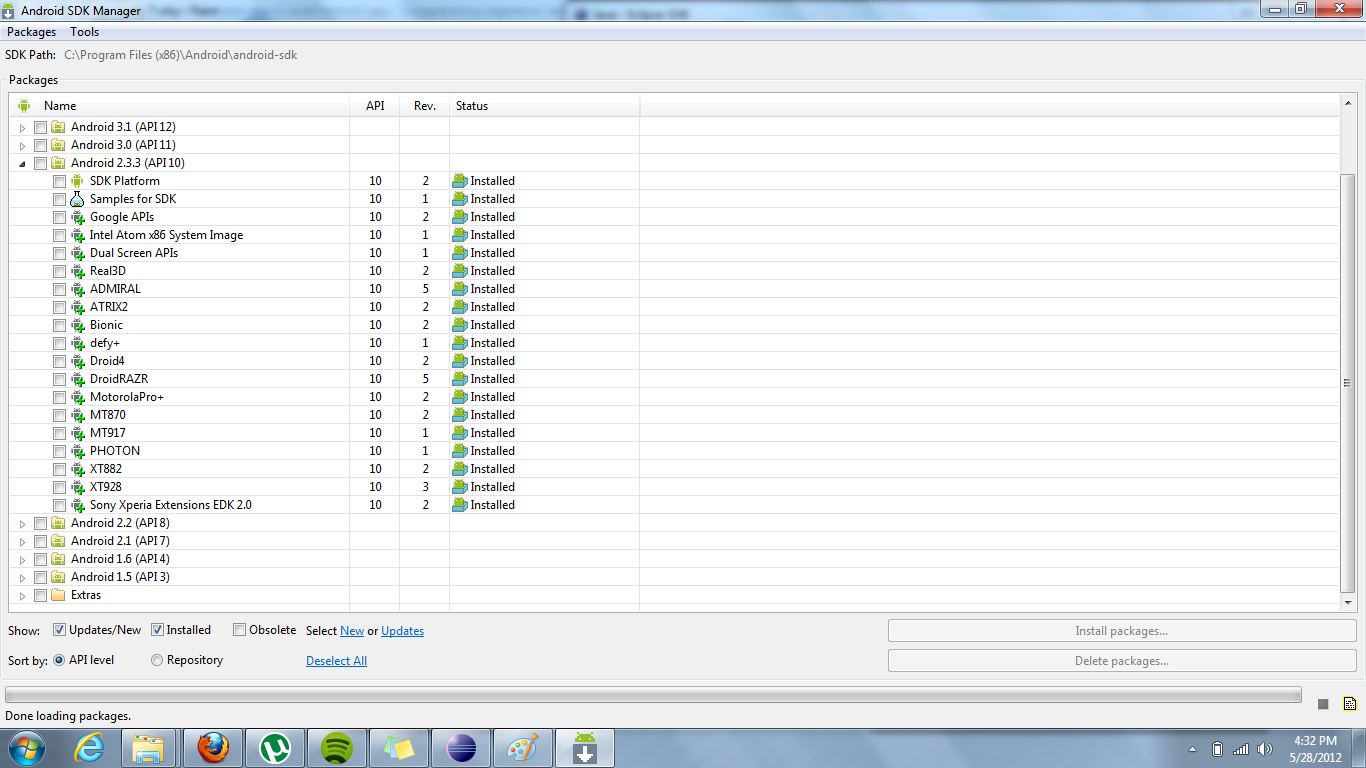Expand Android 3.0 (API 11) node
The width and height of the screenshot is (1366, 768).
click(23, 145)
